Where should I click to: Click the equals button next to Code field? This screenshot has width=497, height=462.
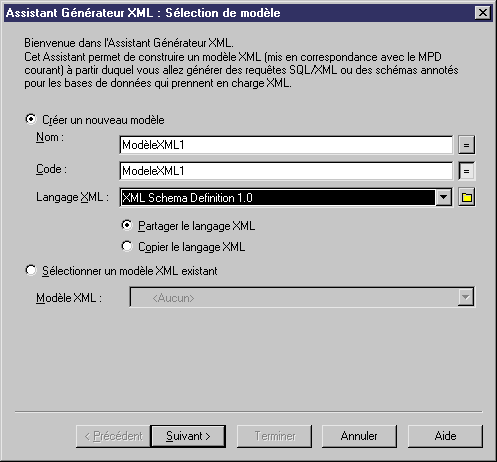tap(466, 171)
